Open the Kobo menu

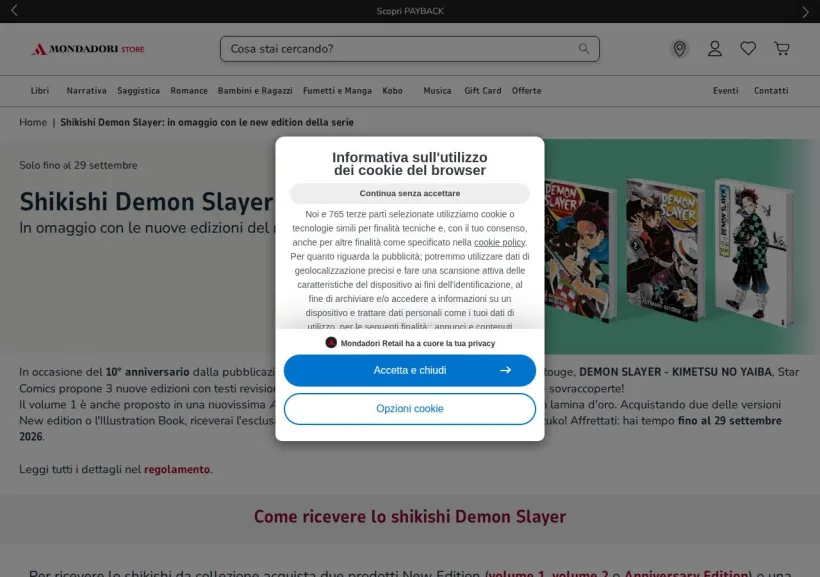pyautogui.click(x=392, y=90)
